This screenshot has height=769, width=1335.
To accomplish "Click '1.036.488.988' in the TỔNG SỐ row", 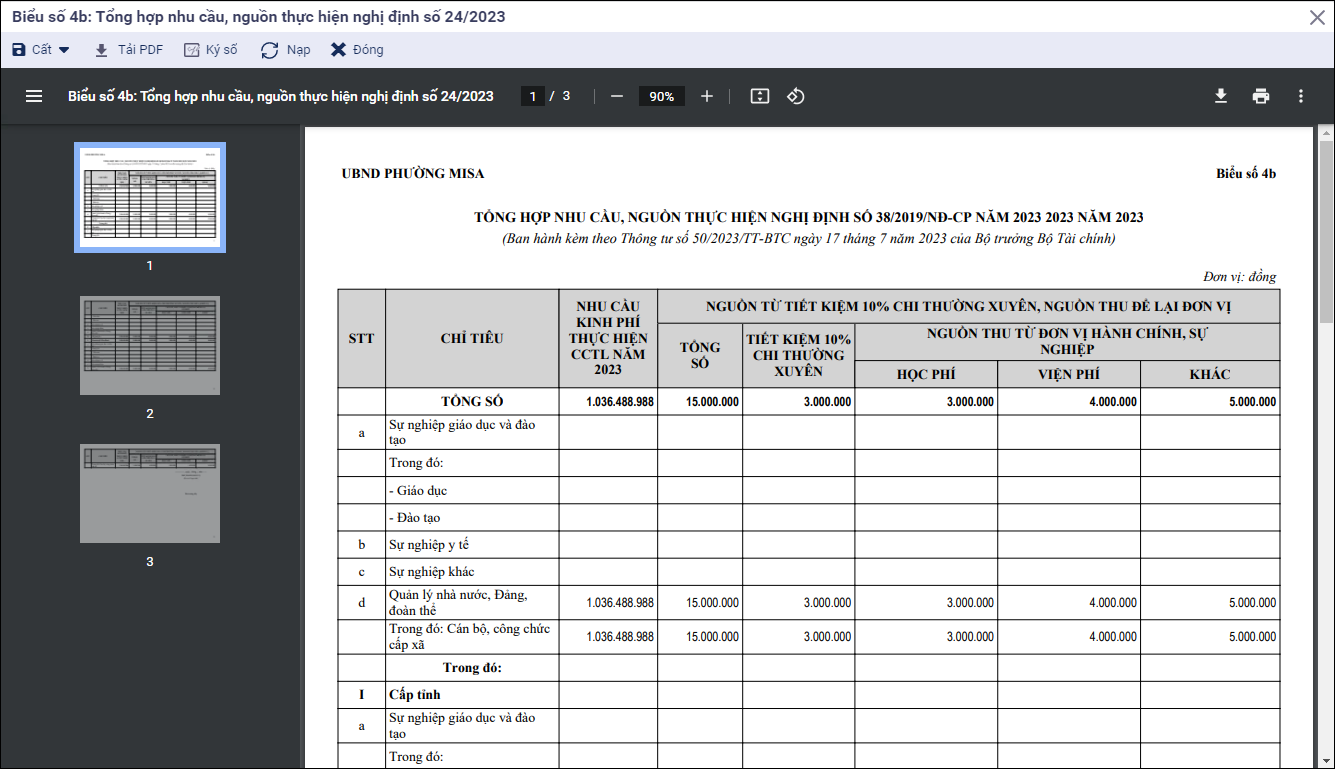I will tap(620, 402).
